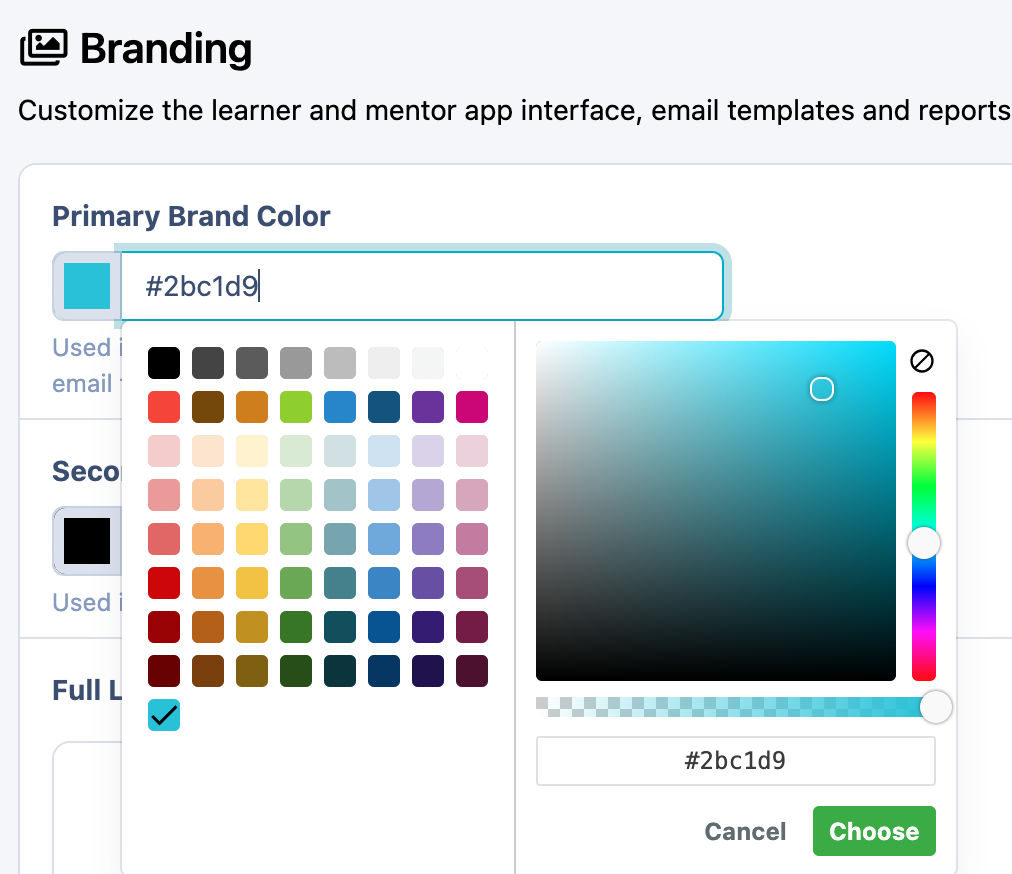The width and height of the screenshot is (1012, 874).
Task: Pick the dark navy blue swatch in row two
Action: 383,406
